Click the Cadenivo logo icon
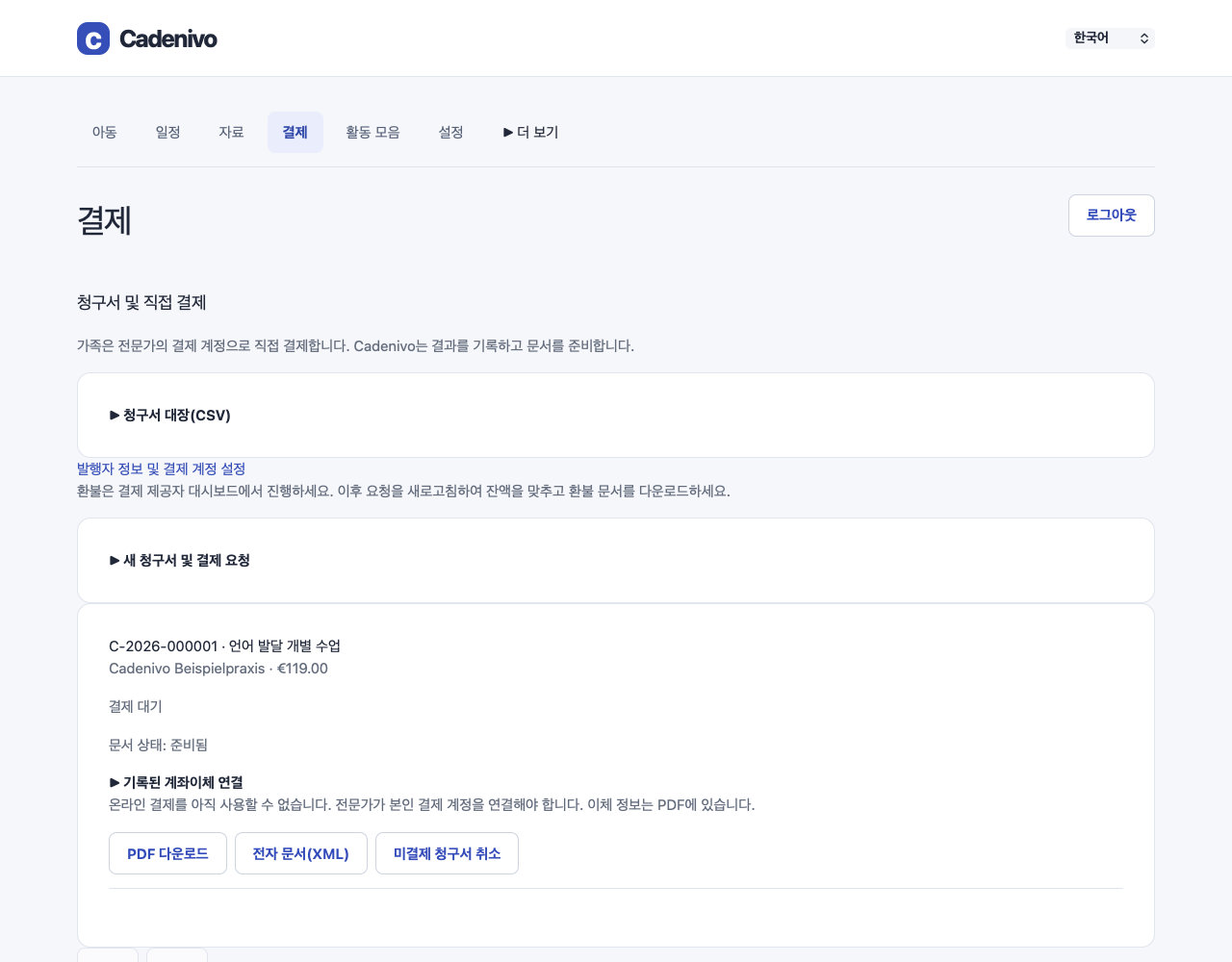The height and width of the screenshot is (962, 1232). pyautogui.click(x=93, y=38)
